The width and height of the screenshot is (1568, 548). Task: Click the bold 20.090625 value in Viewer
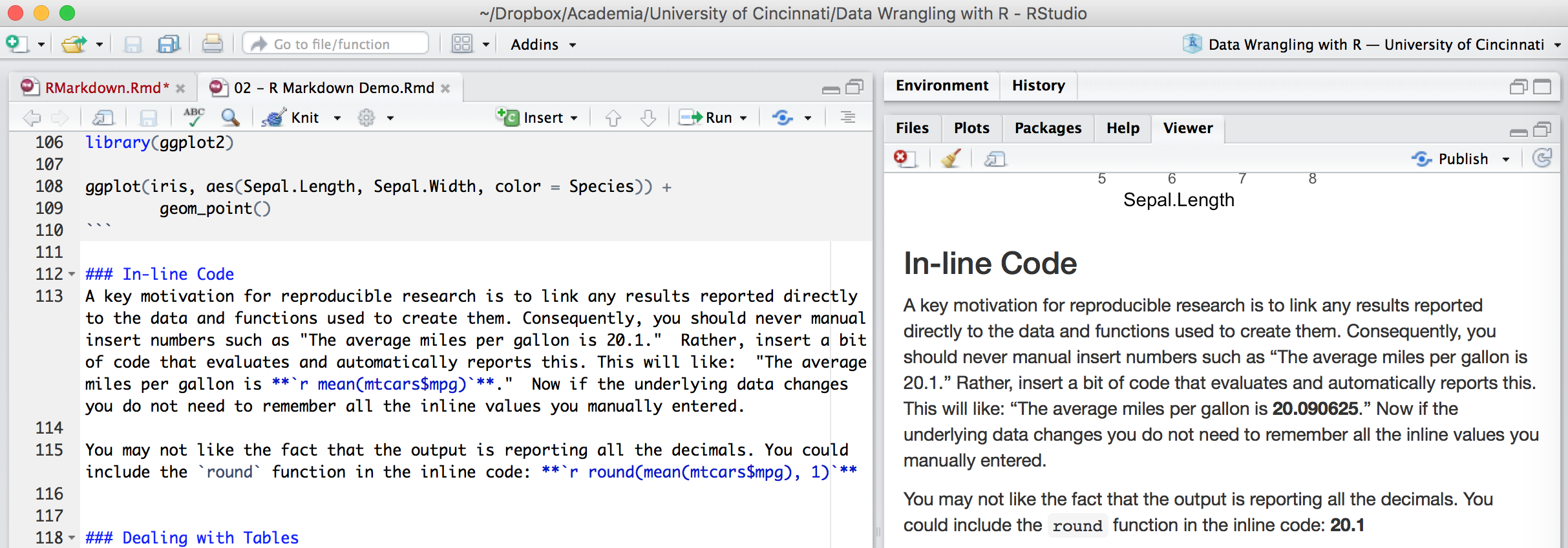[x=1315, y=408]
